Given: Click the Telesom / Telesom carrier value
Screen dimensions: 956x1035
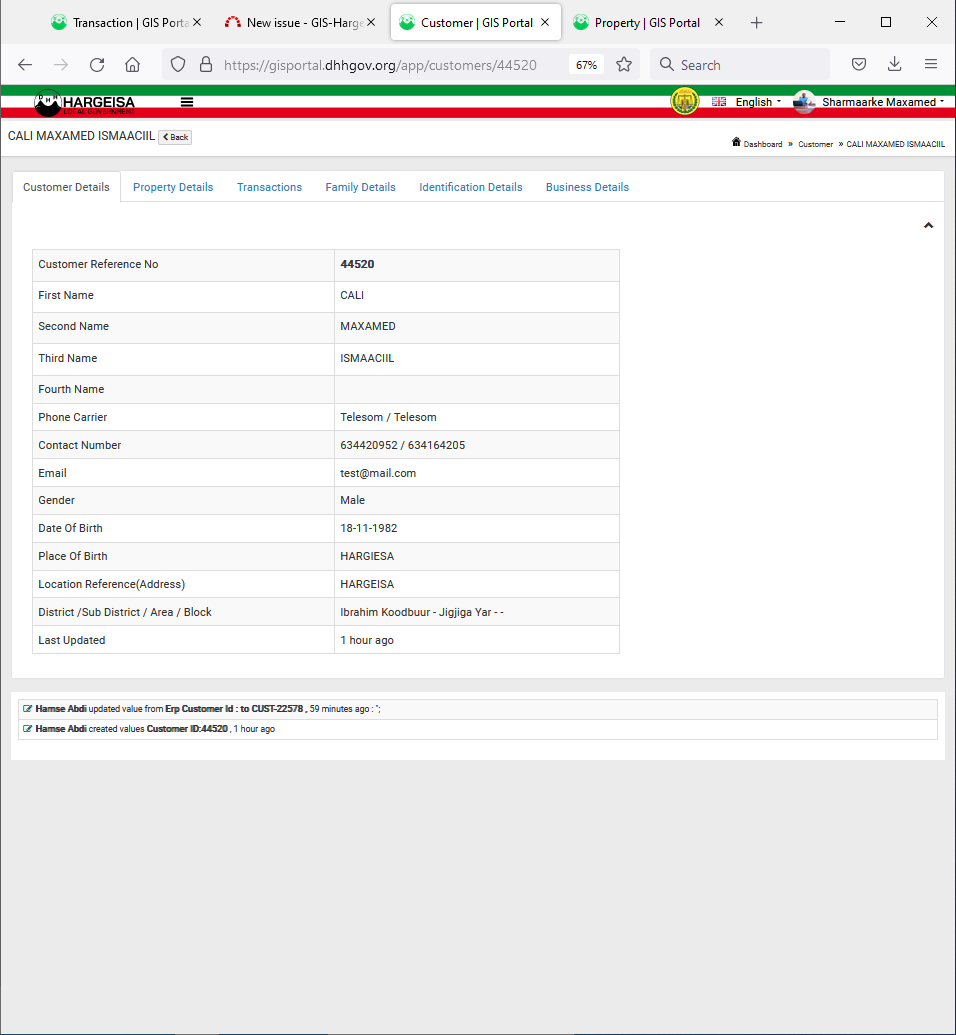Looking at the screenshot, I should (x=388, y=417).
